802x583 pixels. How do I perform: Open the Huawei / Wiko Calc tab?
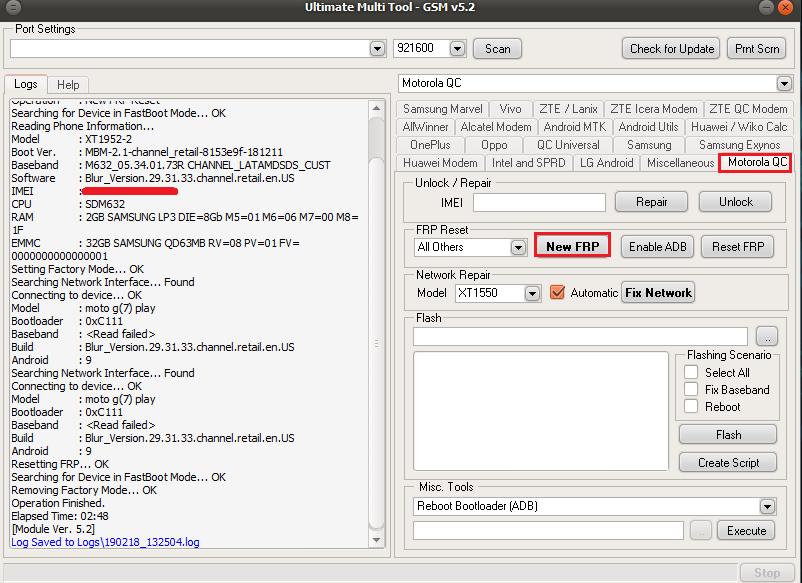point(739,127)
